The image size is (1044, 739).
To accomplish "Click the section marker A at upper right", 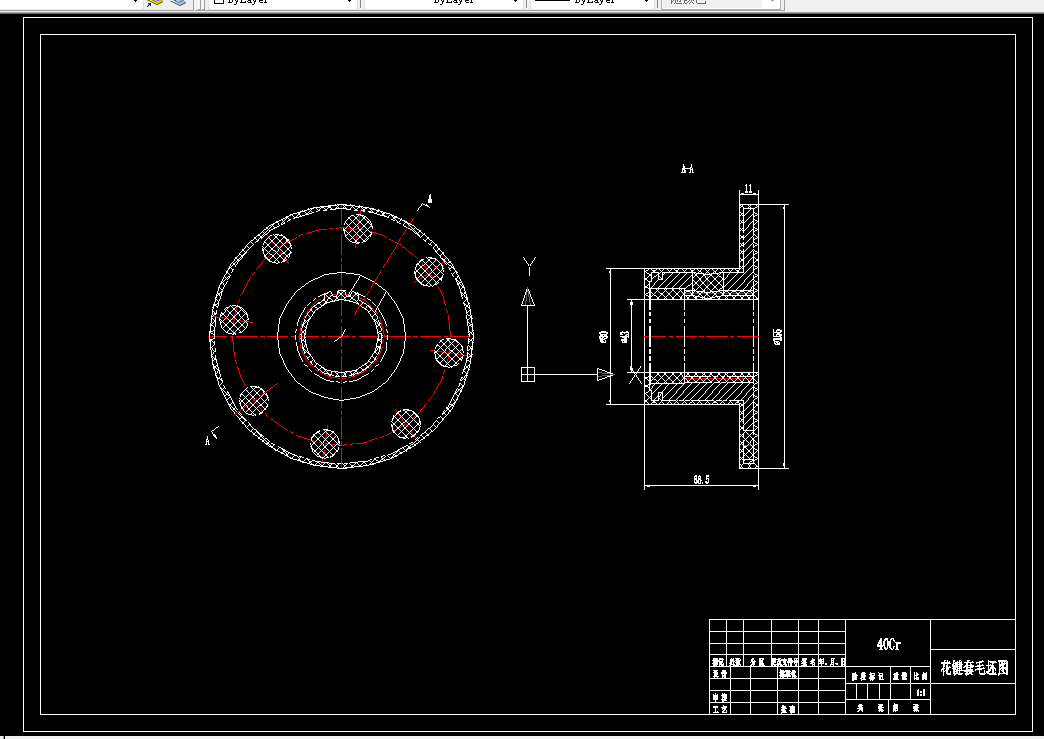I will [430, 198].
